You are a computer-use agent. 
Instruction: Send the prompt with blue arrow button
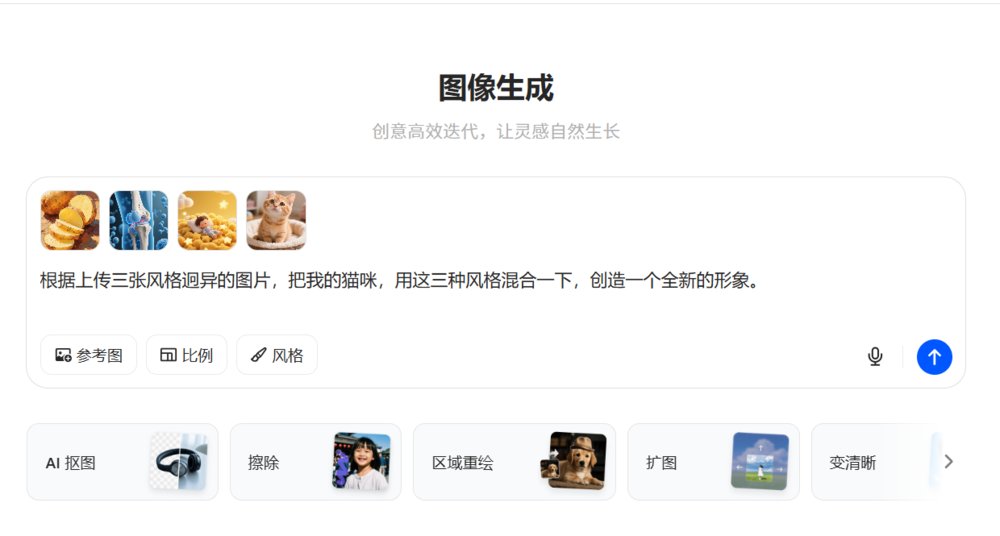934,357
